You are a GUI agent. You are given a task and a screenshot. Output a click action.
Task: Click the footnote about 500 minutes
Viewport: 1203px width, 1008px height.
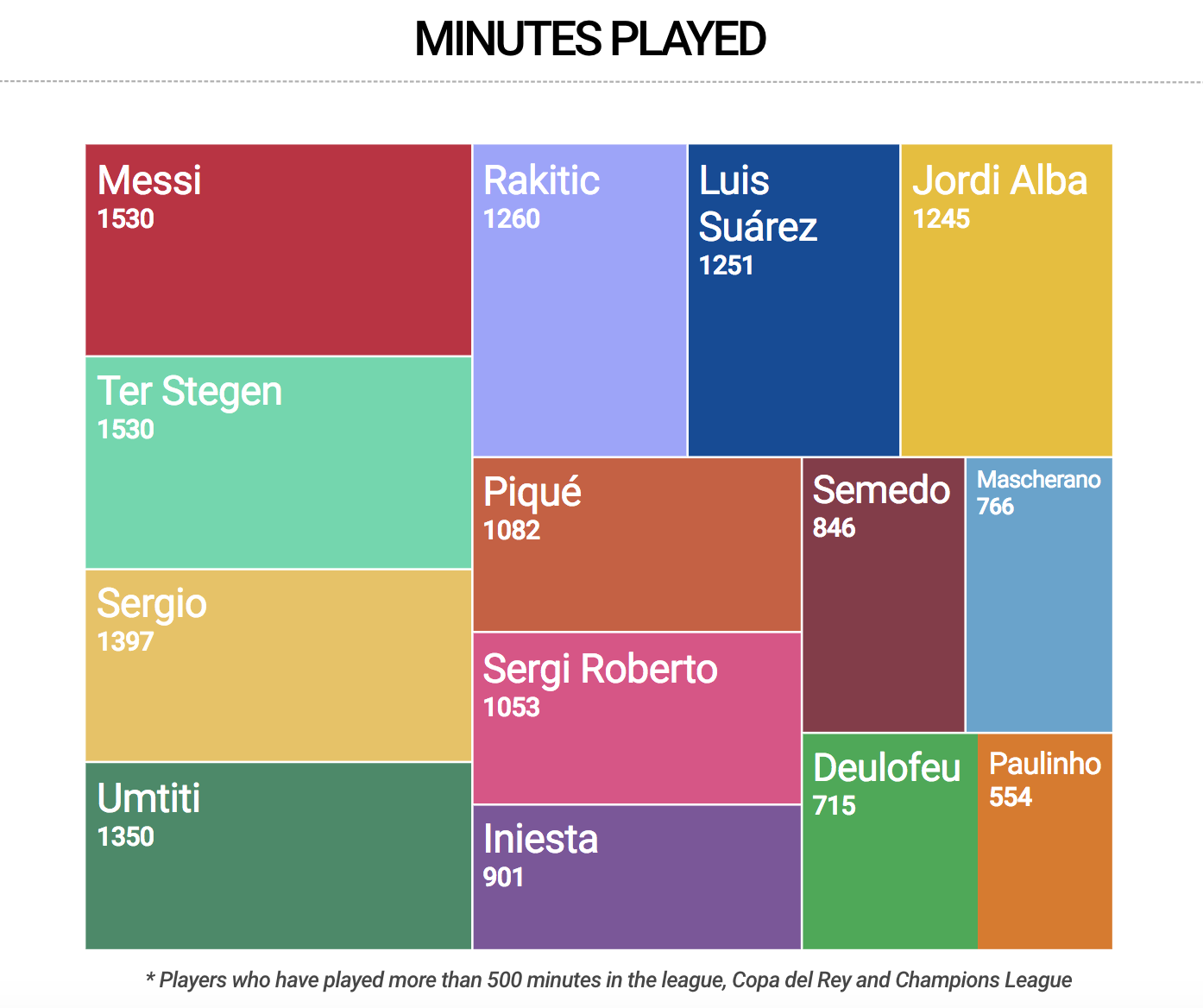[608, 980]
